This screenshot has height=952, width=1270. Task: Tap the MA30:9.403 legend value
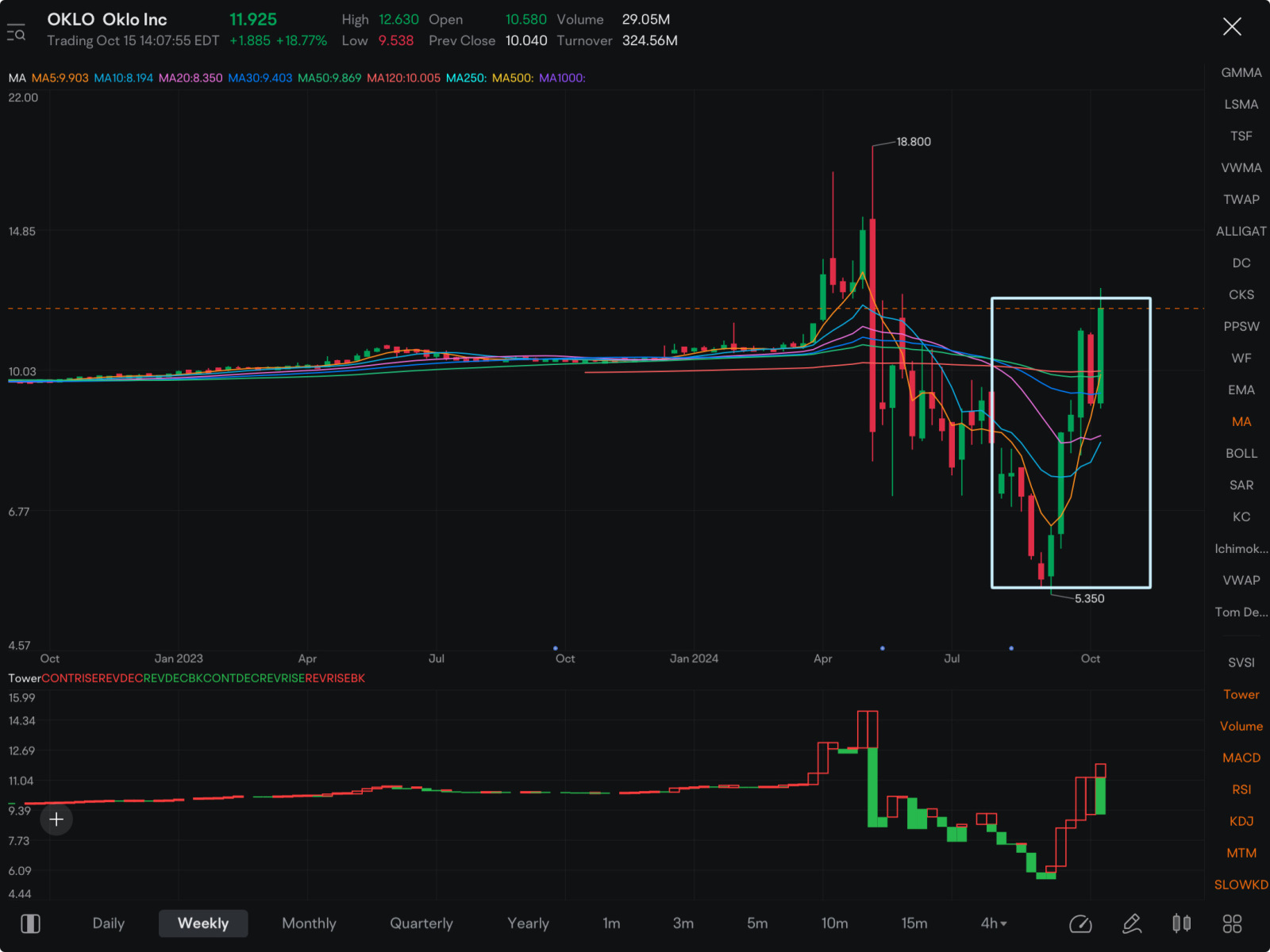(x=260, y=78)
